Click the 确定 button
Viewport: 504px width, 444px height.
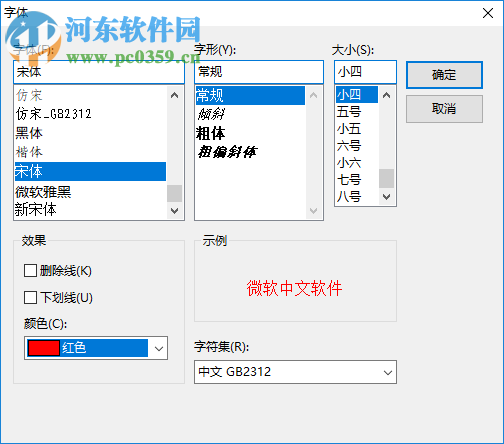[x=444, y=75]
